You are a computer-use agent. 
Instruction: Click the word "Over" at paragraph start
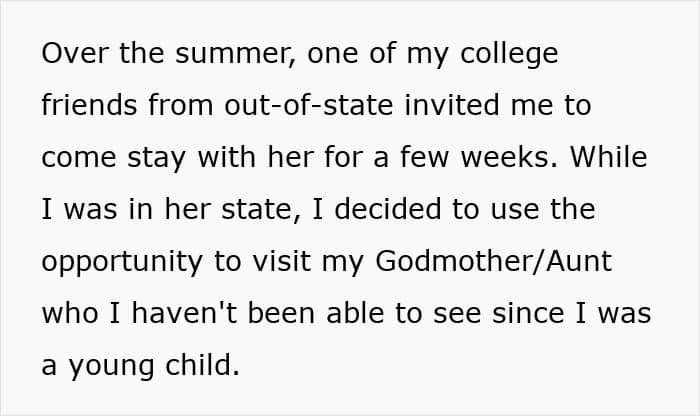[70, 54]
